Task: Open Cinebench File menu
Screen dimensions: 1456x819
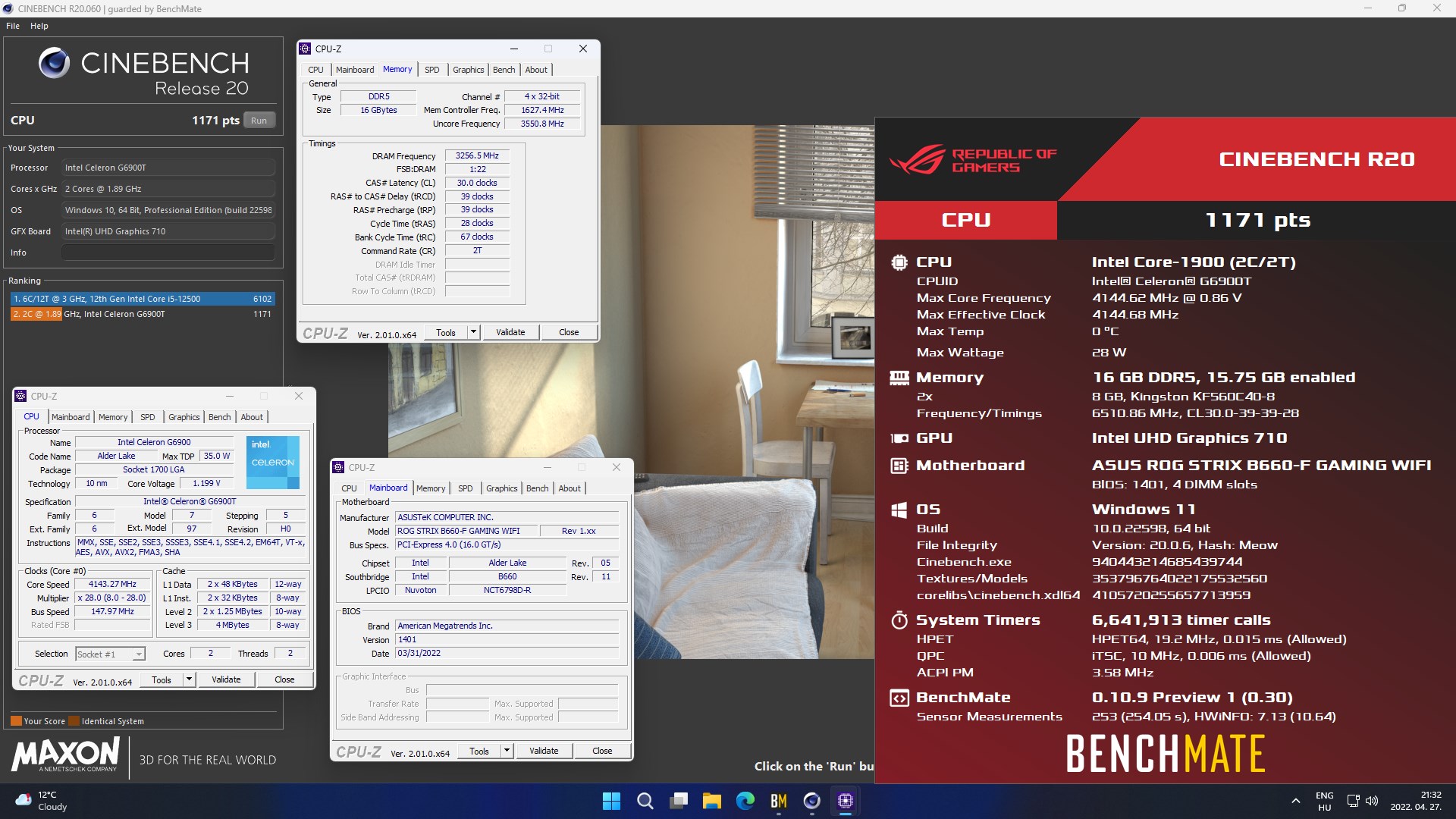Action: tap(13, 26)
